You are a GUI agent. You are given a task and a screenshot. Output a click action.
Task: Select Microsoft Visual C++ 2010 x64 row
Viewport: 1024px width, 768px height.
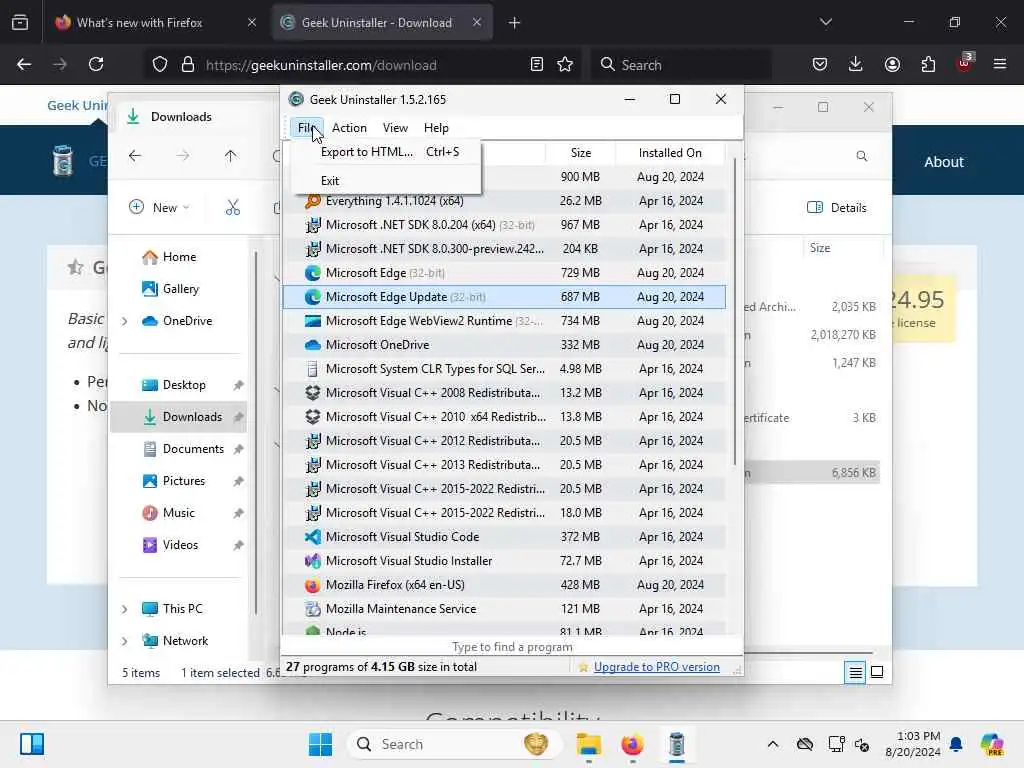click(x=504, y=417)
